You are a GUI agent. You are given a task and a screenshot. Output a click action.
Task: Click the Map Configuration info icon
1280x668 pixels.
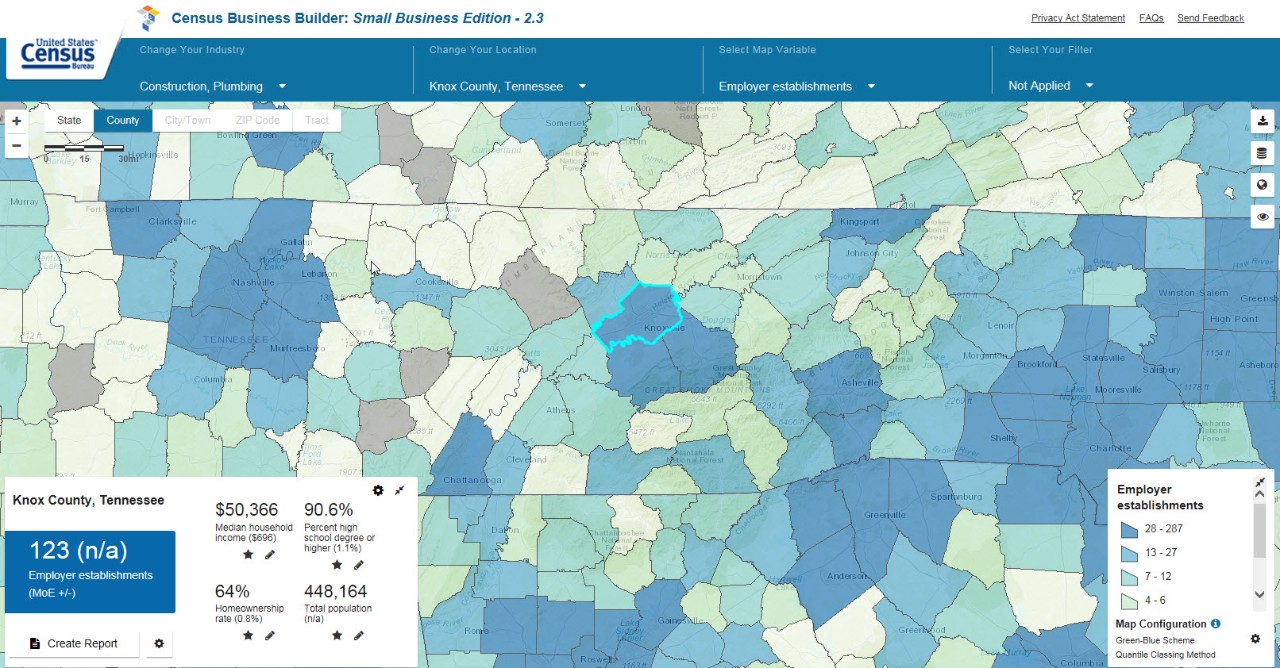[1215, 624]
